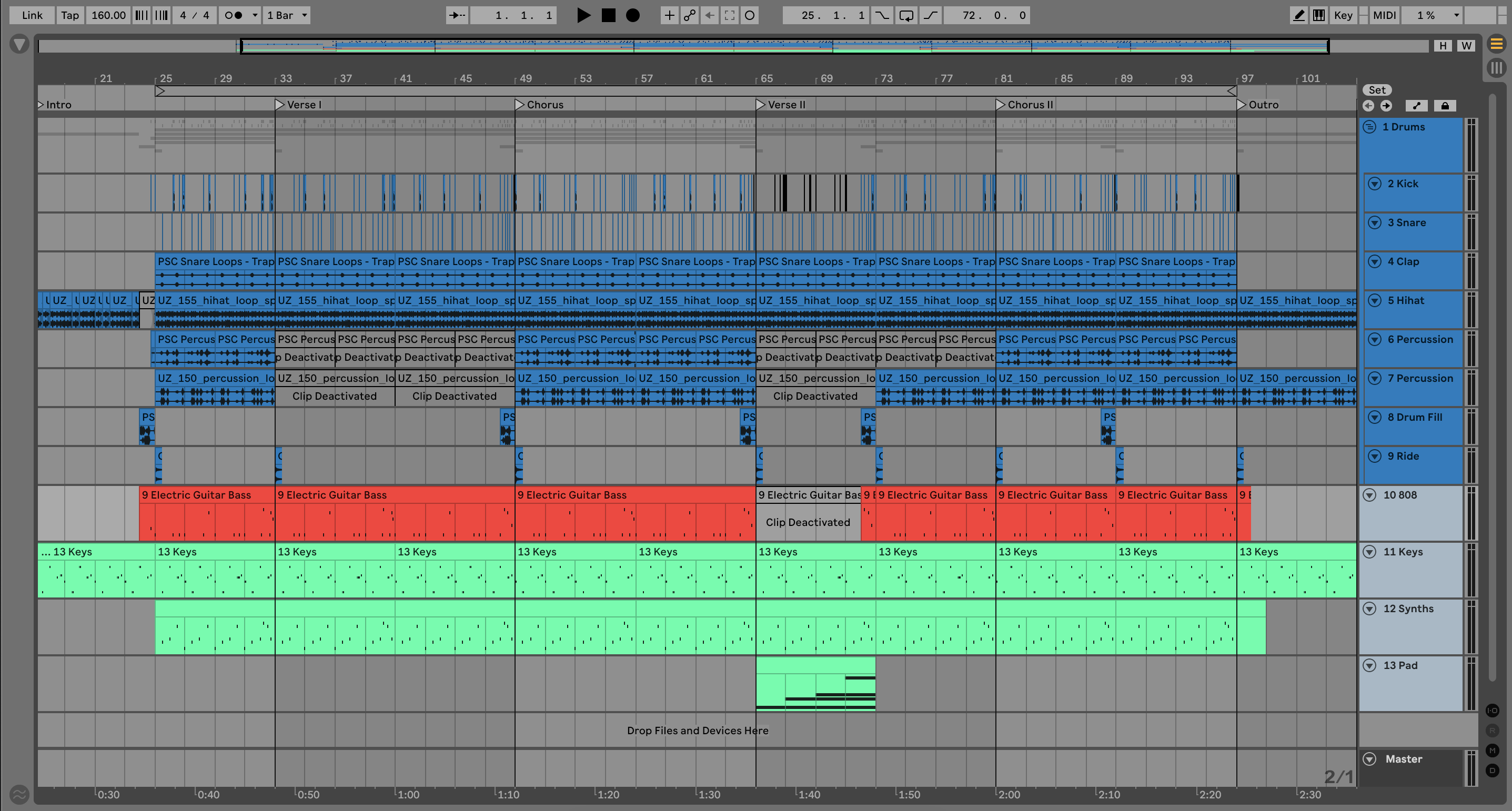Collapse the 1 Drums group track
Image resolution: width=1512 pixels, height=811 pixels.
[x=1369, y=127]
